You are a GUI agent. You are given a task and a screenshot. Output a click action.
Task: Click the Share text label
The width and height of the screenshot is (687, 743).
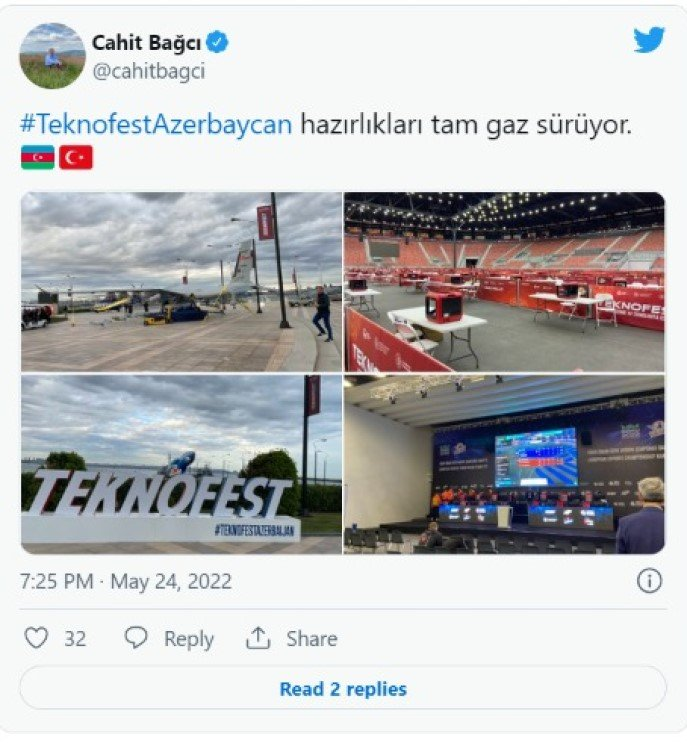tap(312, 638)
